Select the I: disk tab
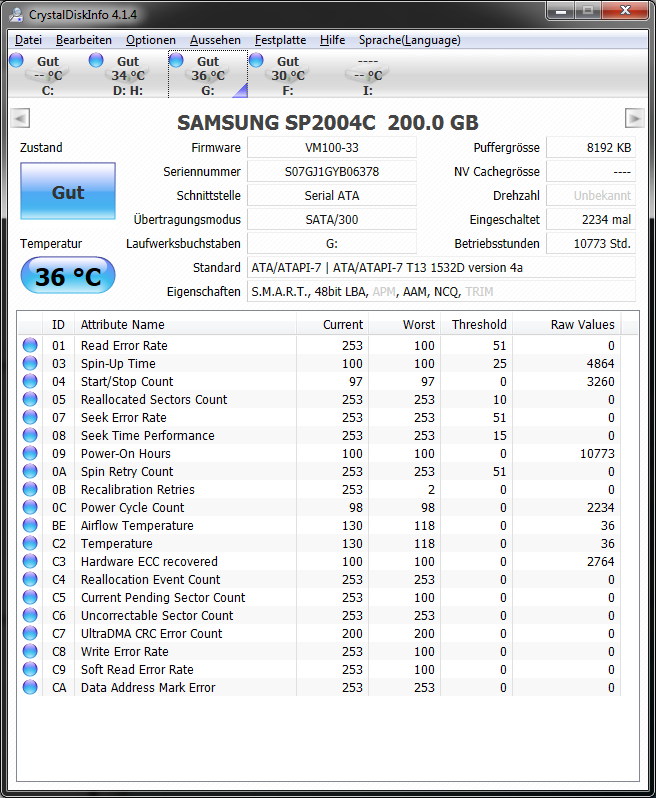 pos(367,75)
